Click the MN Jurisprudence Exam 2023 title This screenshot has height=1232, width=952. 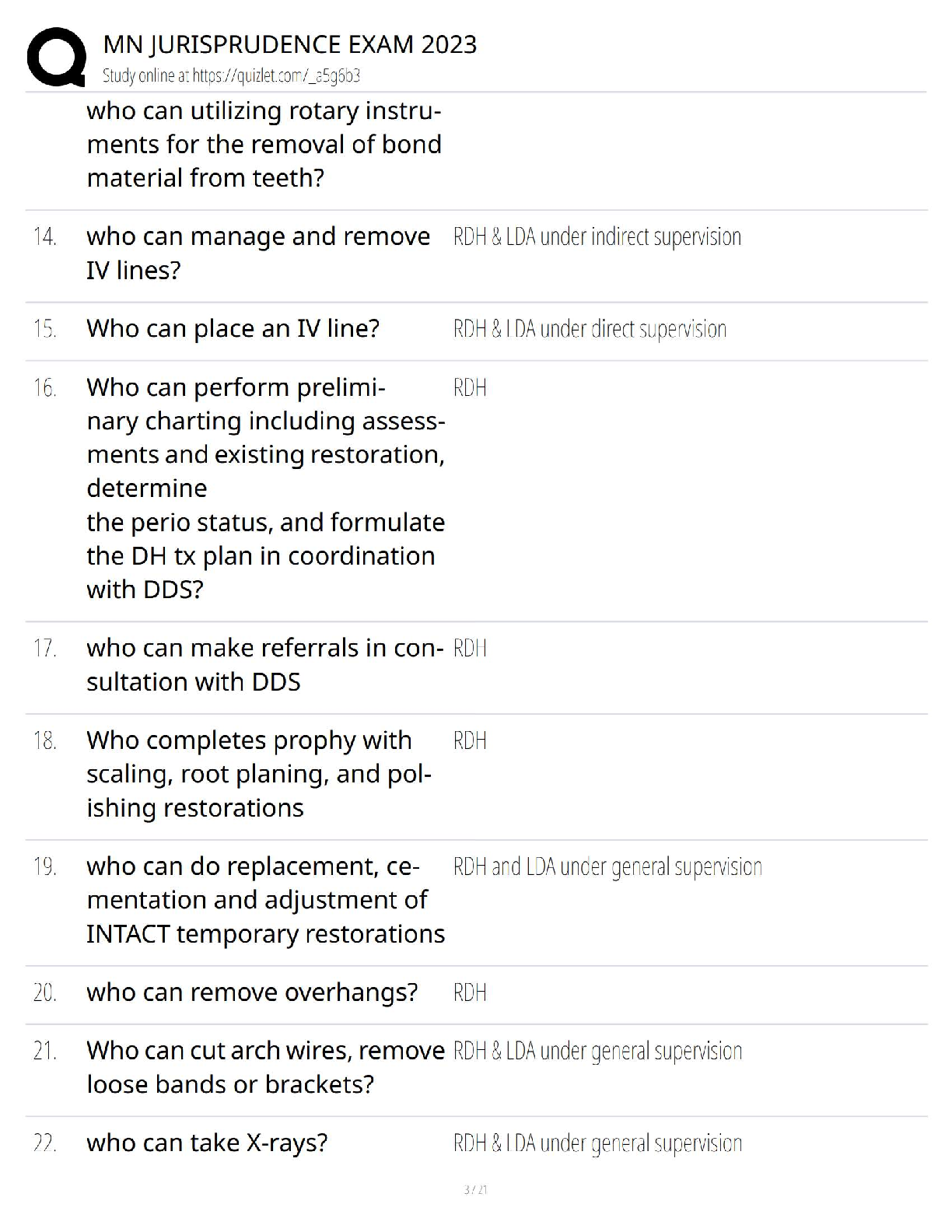[289, 44]
